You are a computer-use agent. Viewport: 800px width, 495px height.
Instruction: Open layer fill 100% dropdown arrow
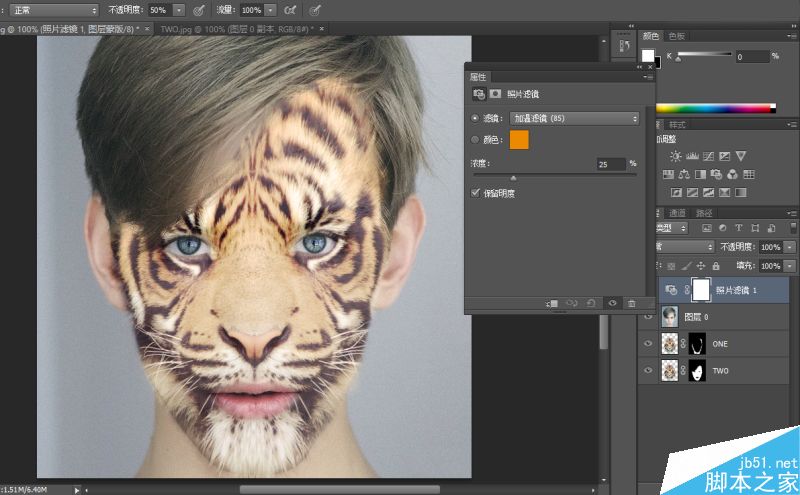tap(789, 266)
